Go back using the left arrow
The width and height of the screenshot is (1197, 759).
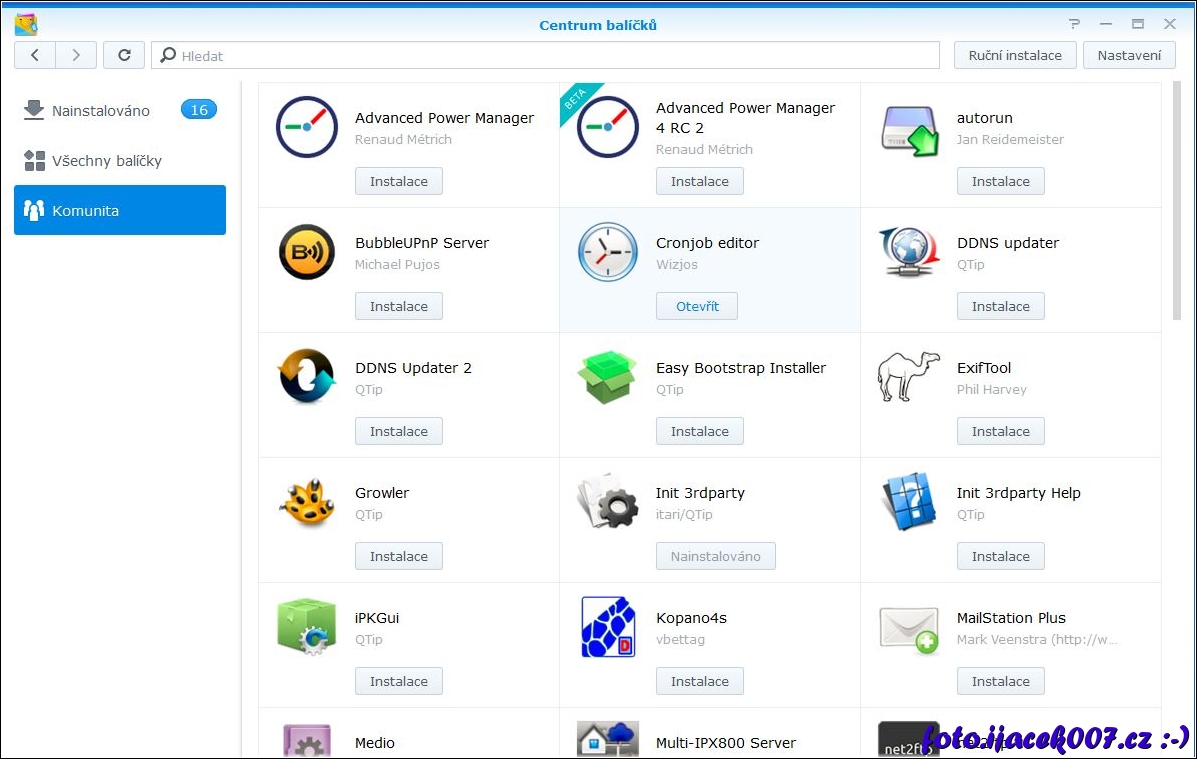tap(35, 55)
